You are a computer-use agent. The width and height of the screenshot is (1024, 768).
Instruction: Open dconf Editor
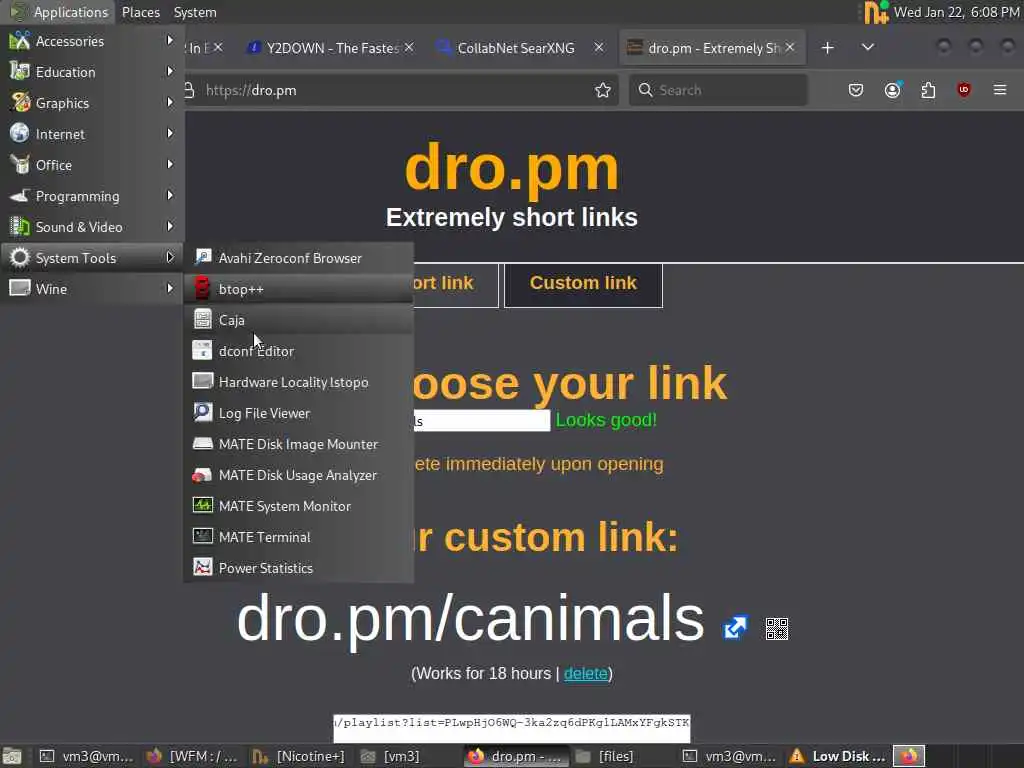click(299, 351)
